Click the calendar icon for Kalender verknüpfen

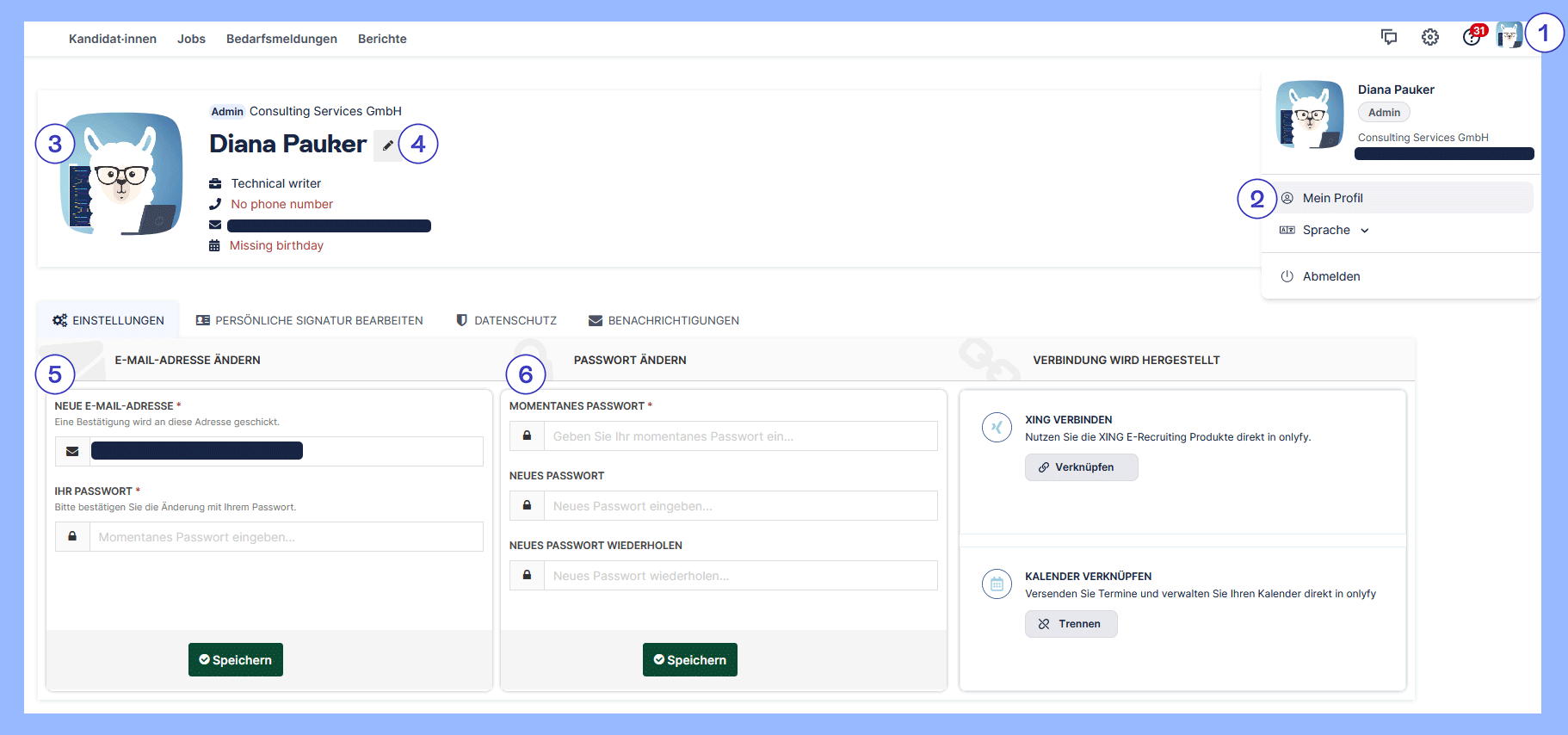point(997,584)
